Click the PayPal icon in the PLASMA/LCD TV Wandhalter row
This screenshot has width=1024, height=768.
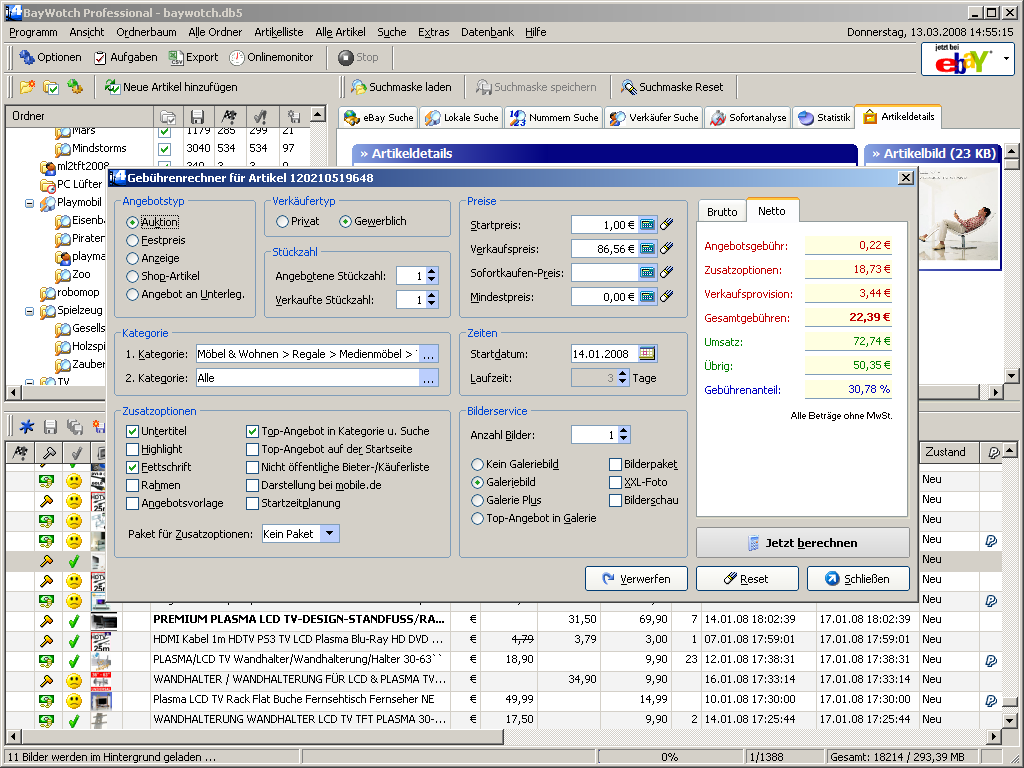991,660
